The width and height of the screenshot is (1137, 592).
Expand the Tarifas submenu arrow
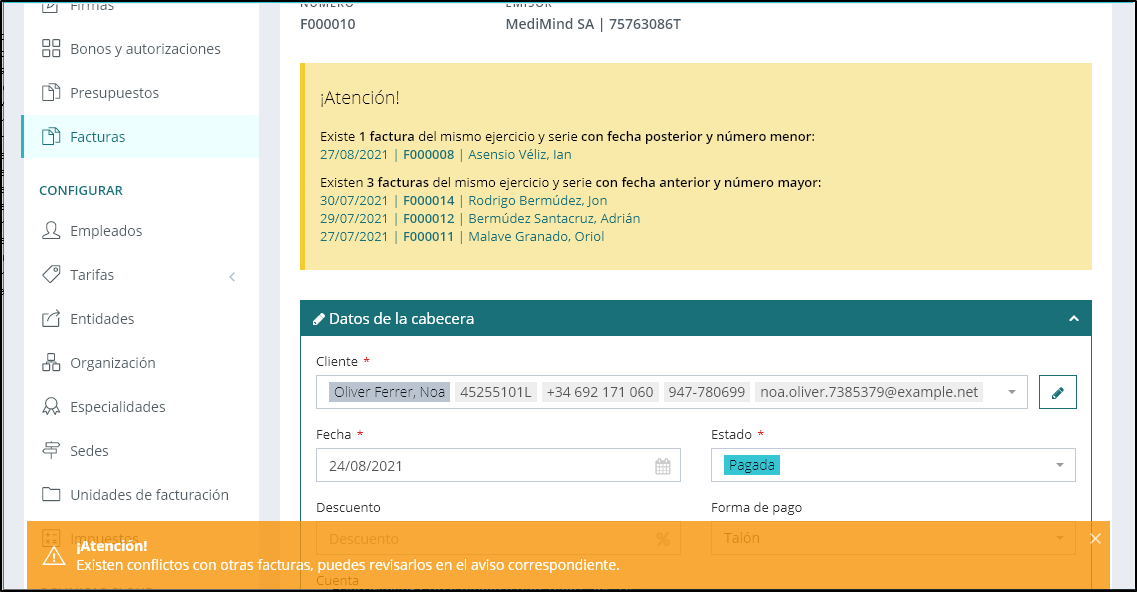232,276
